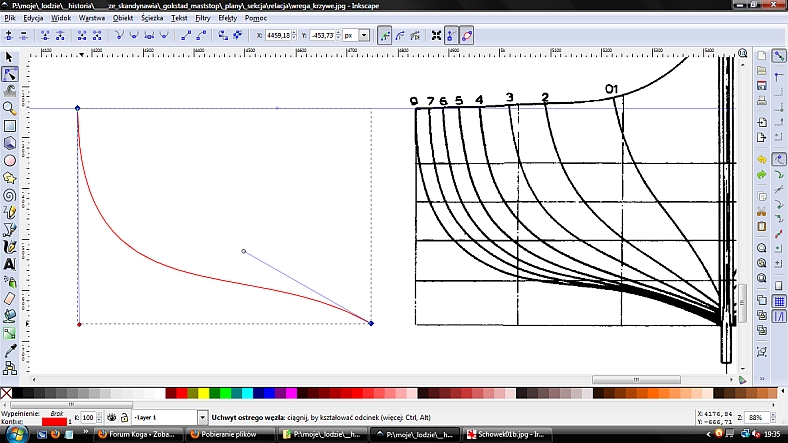The image size is (788, 443).
Task: Select the Selector arrow tool
Action: [x=10, y=57]
